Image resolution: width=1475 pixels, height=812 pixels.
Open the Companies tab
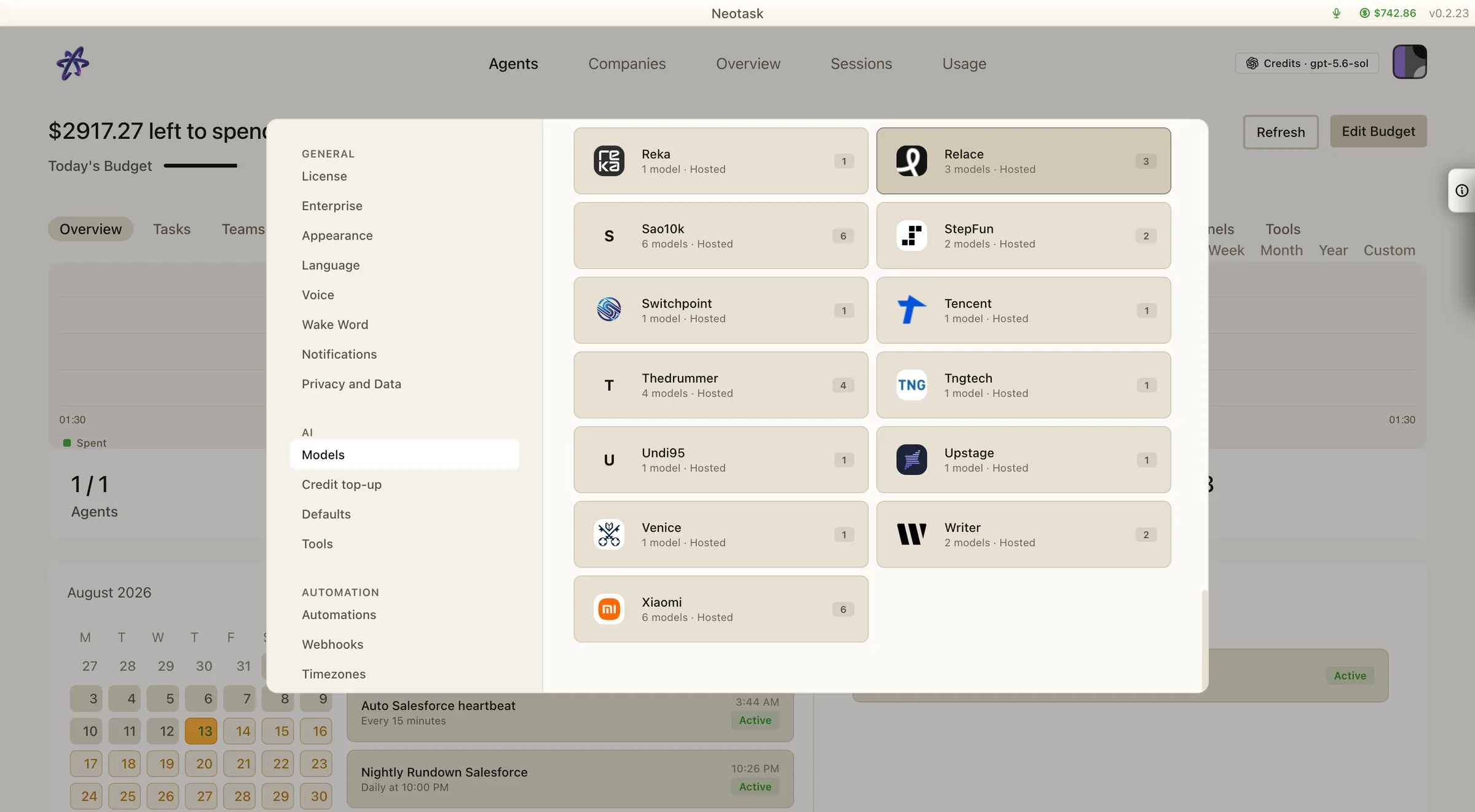point(627,63)
